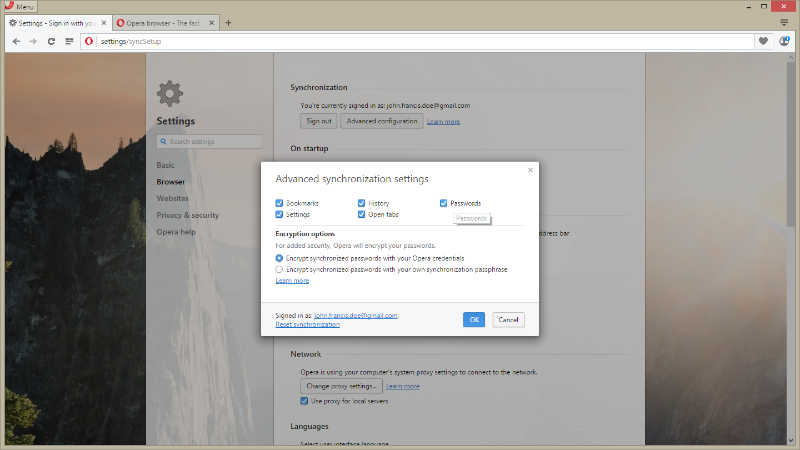Open the Opera Menu button
Image resolution: width=800 pixels, height=450 pixels.
(22, 6)
